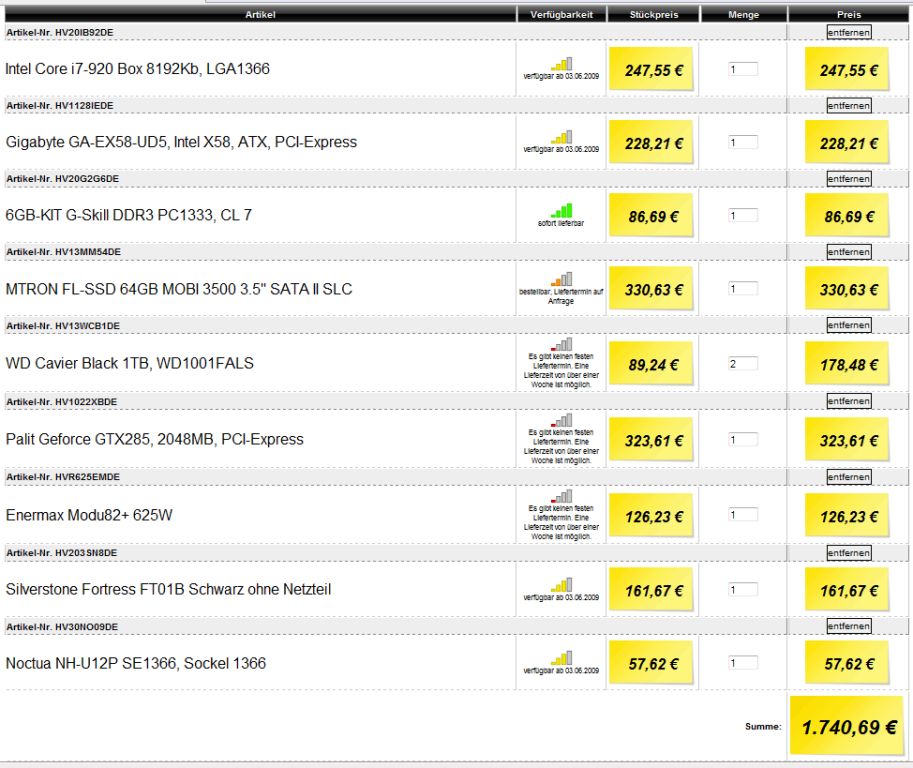
Task: Remove the Noctua NH-U12P item
Action: click(x=849, y=626)
